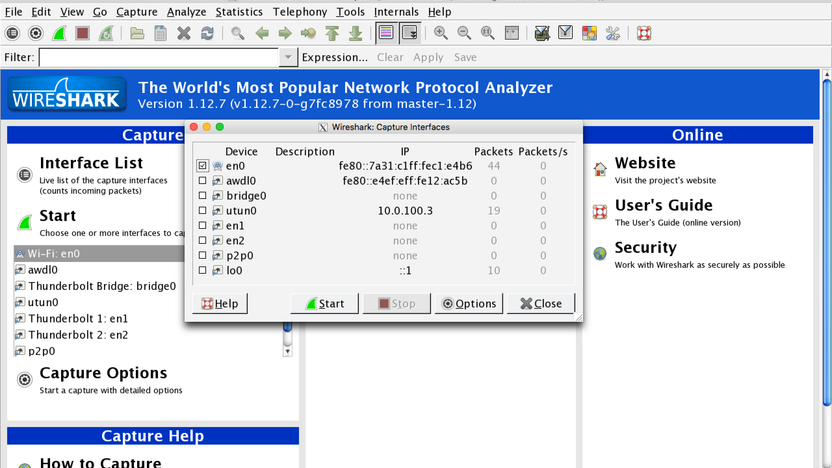Image resolution: width=832 pixels, height=468 pixels.
Task: Check the p2p0 interface checkbox
Action: [x=202, y=255]
